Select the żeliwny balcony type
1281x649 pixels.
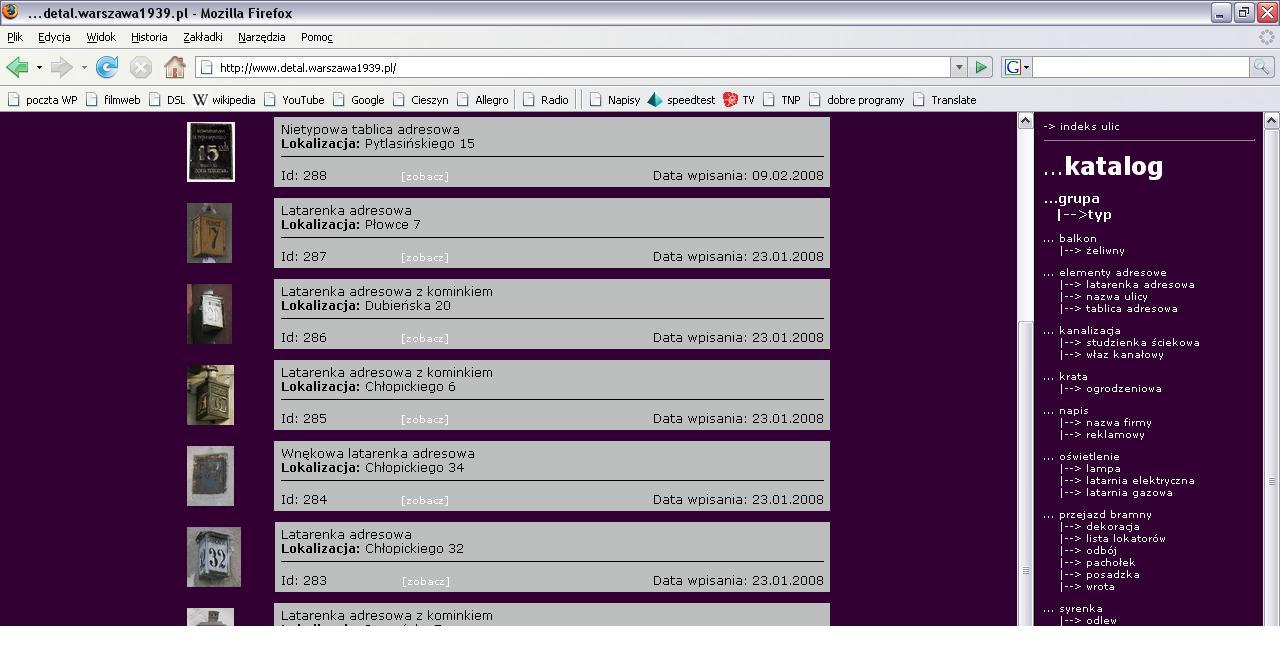(1105, 251)
